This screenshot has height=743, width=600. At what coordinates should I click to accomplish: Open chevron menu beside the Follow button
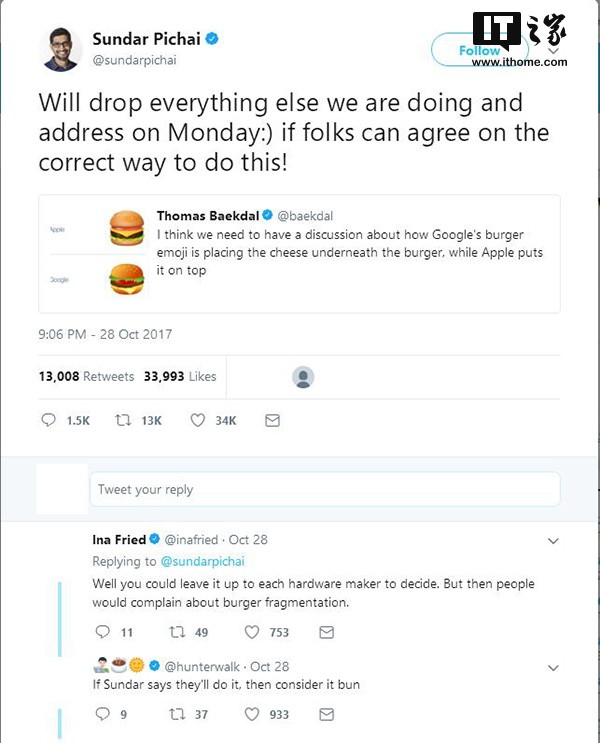coord(553,48)
